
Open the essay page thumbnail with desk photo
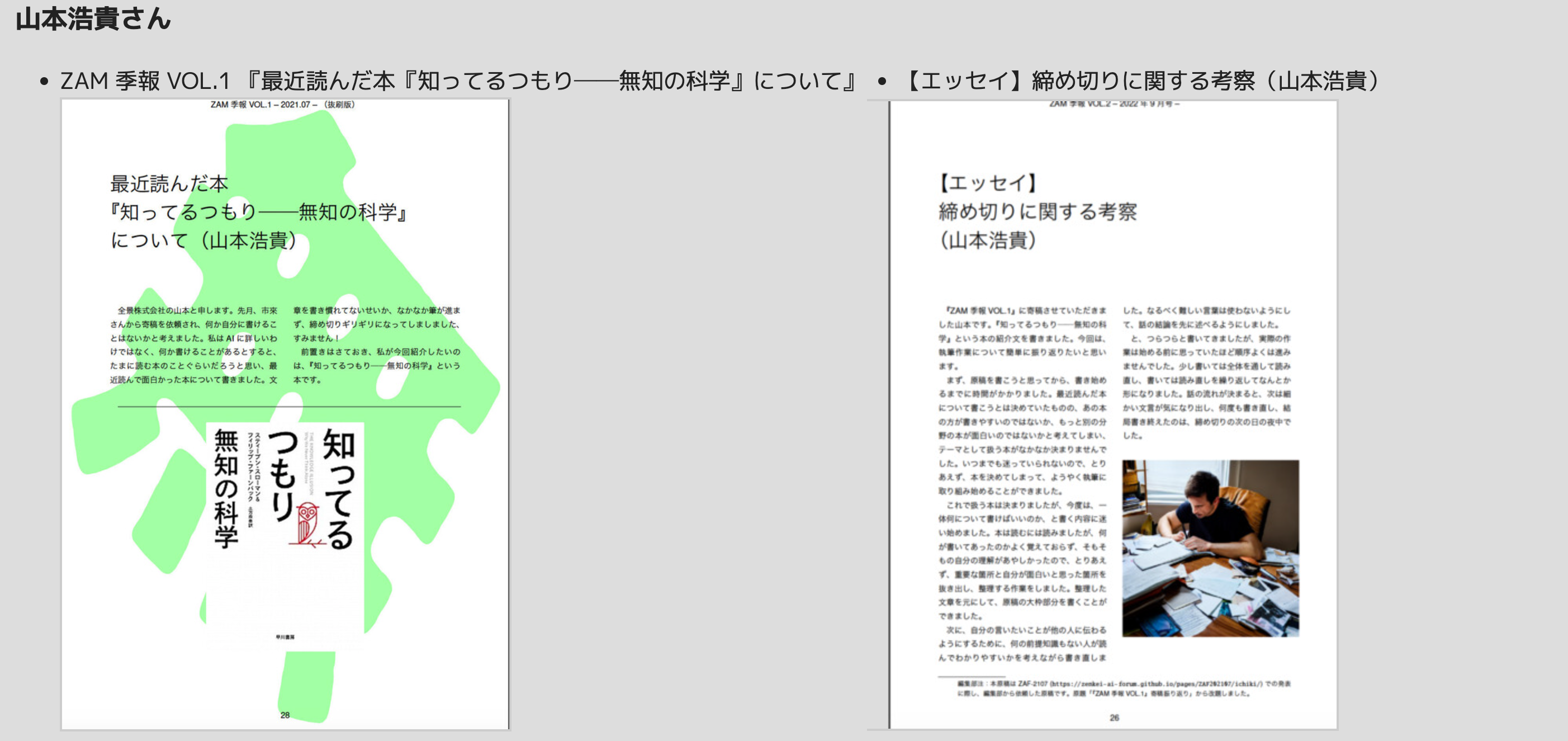click(x=1114, y=414)
